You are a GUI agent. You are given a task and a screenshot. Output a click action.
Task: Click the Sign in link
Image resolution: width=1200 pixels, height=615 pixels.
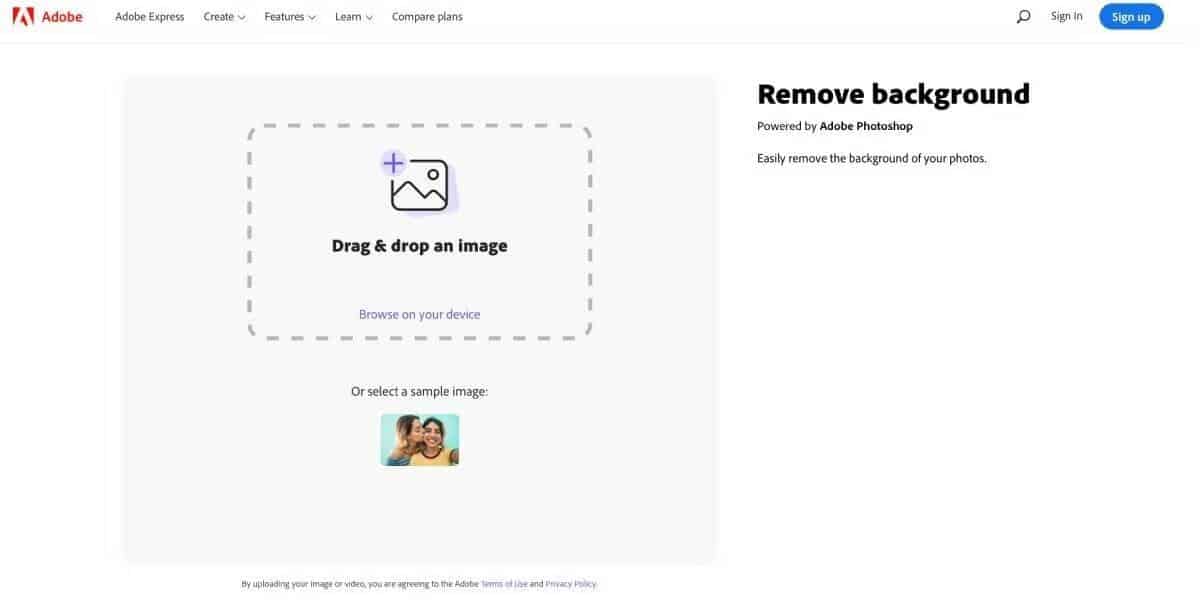pyautogui.click(x=1067, y=16)
